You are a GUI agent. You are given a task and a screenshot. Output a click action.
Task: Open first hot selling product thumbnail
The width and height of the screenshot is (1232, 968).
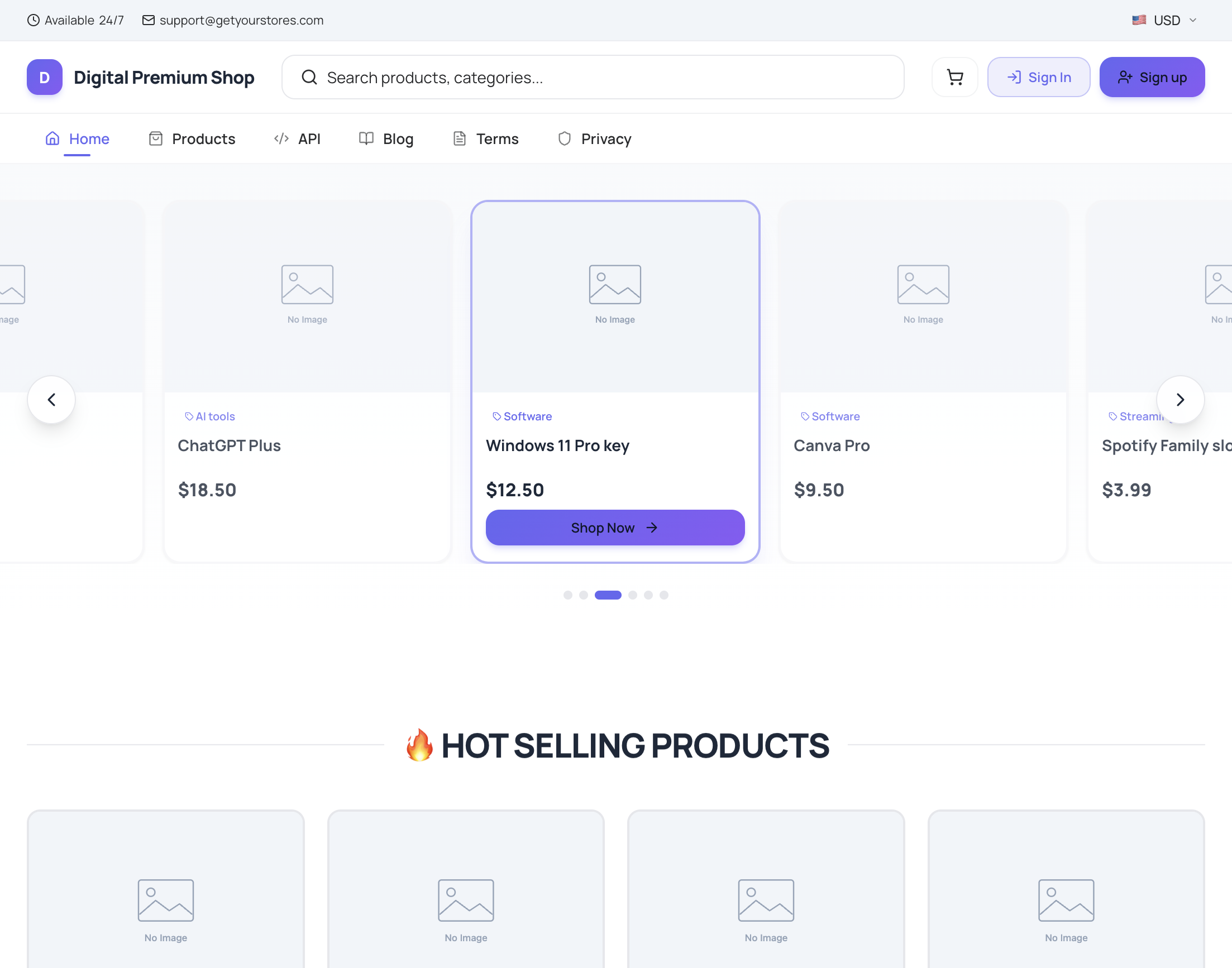(x=165, y=890)
